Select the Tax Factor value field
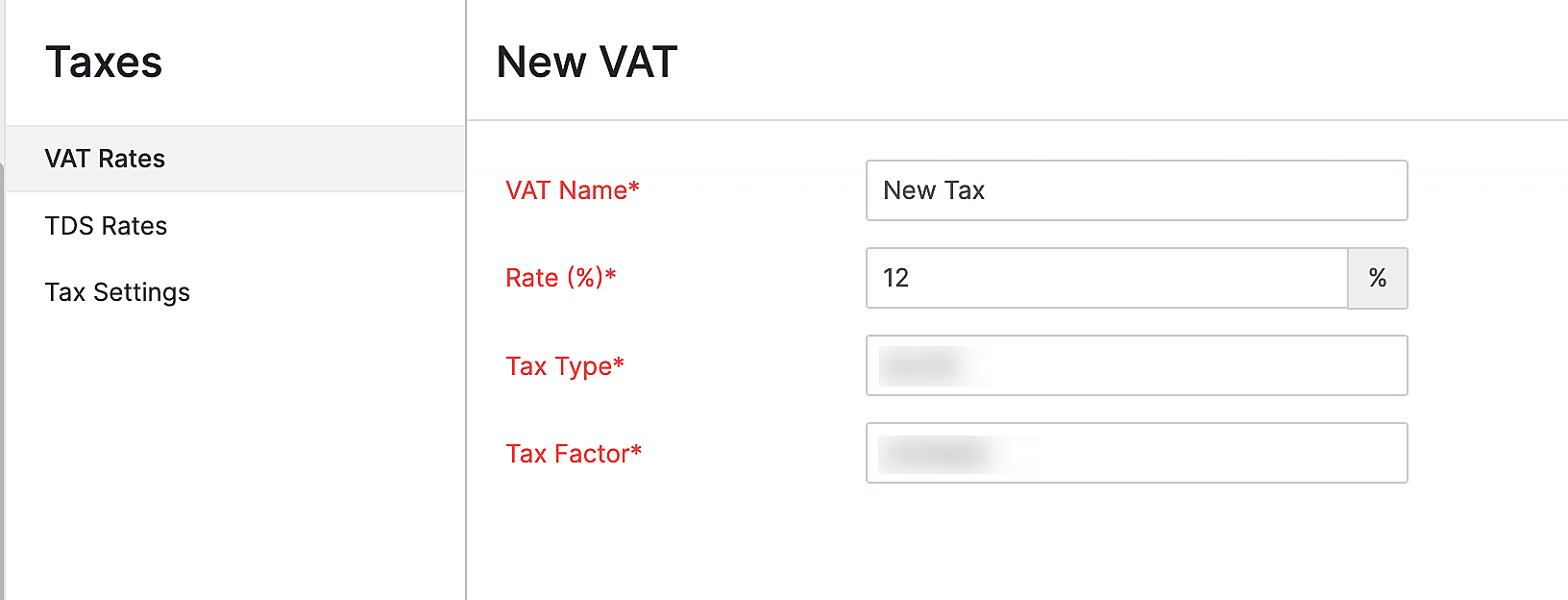 [1136, 453]
